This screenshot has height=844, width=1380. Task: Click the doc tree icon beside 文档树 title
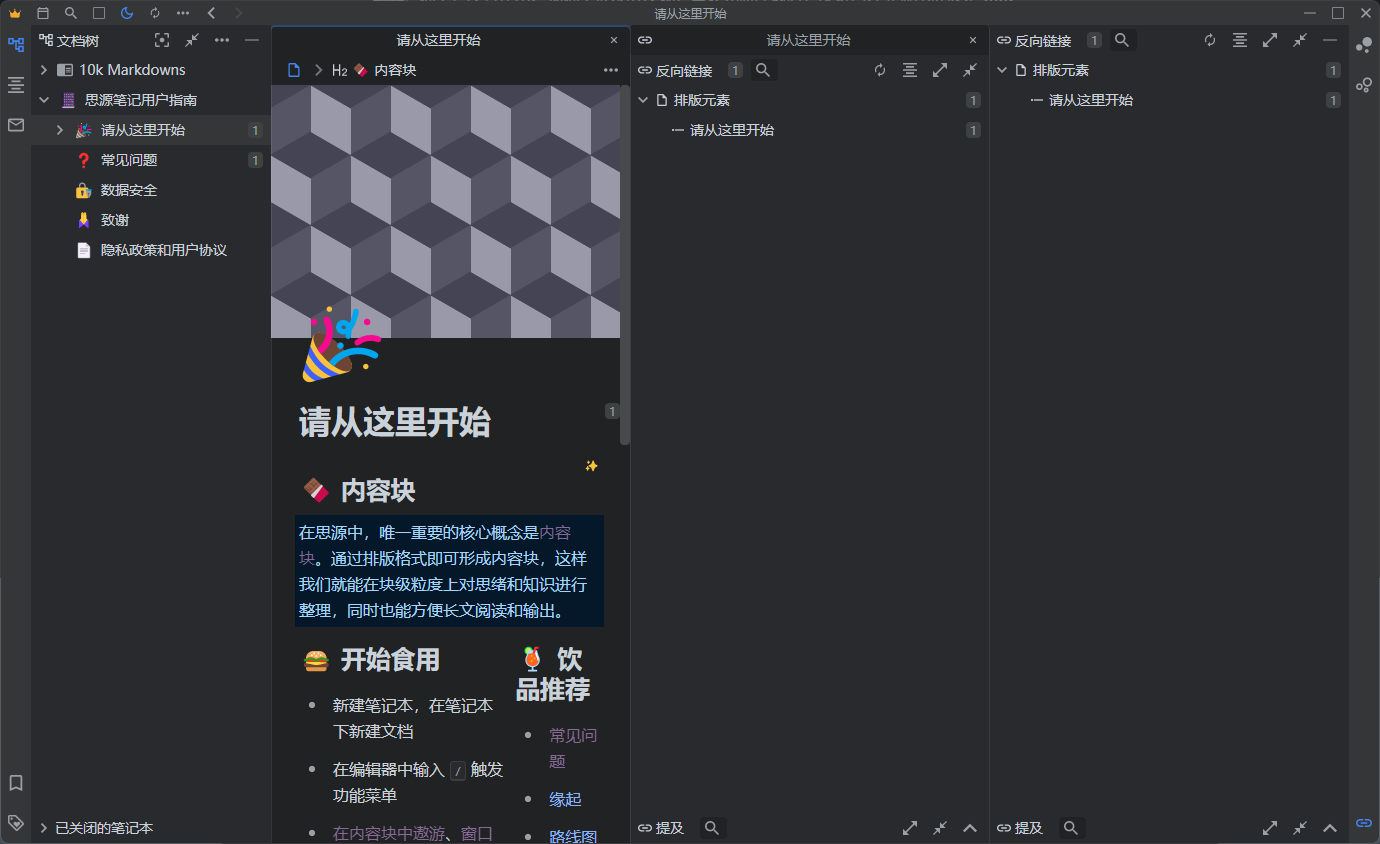[x=45, y=40]
